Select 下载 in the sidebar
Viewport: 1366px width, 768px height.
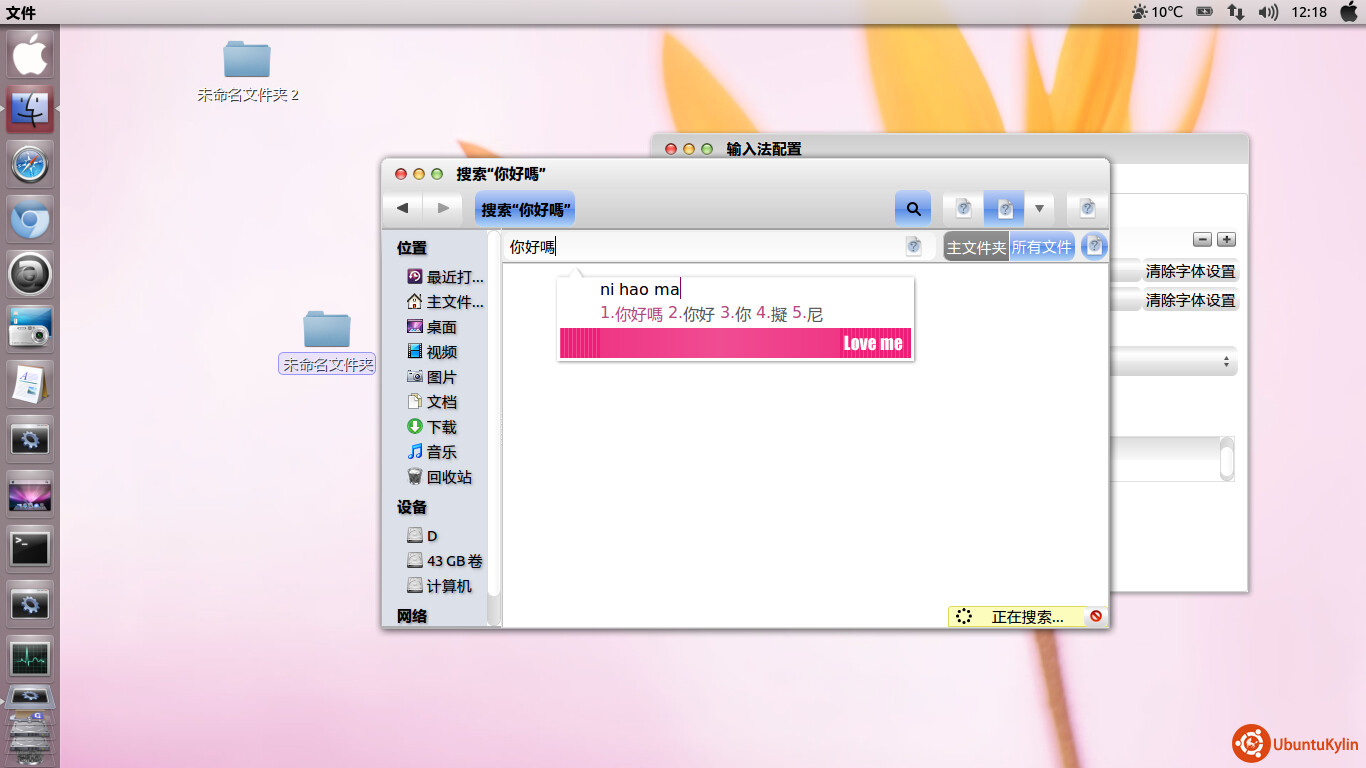pos(441,427)
